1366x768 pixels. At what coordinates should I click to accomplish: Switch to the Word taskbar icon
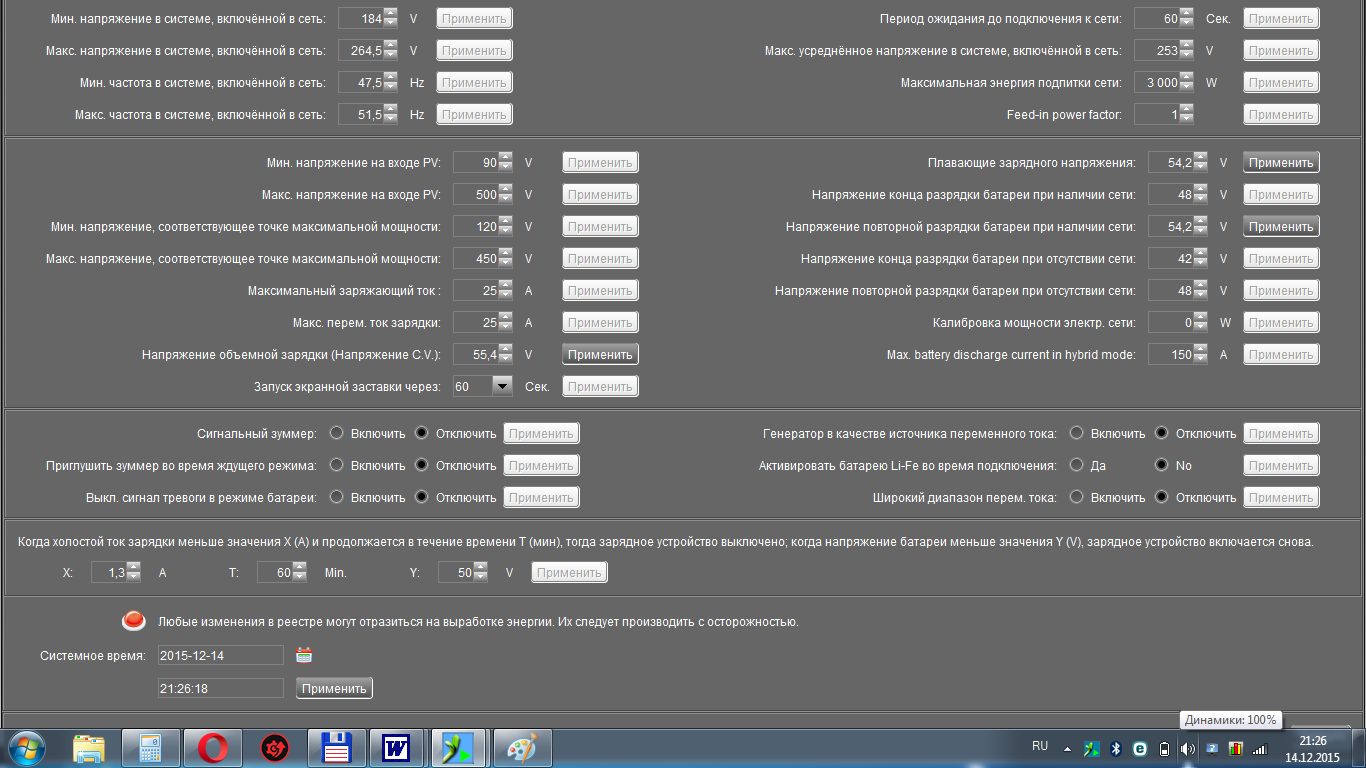tap(397, 748)
